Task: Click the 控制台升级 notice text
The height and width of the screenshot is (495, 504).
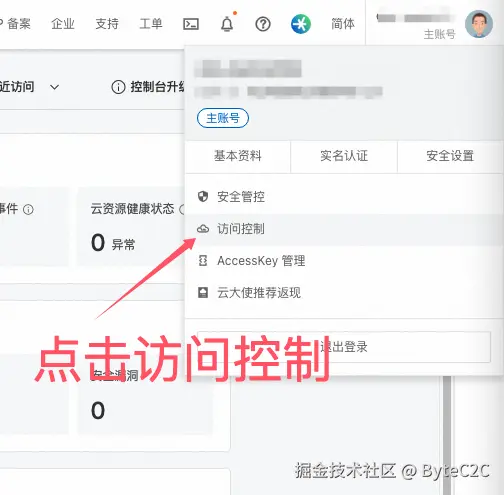Action: click(x=157, y=87)
